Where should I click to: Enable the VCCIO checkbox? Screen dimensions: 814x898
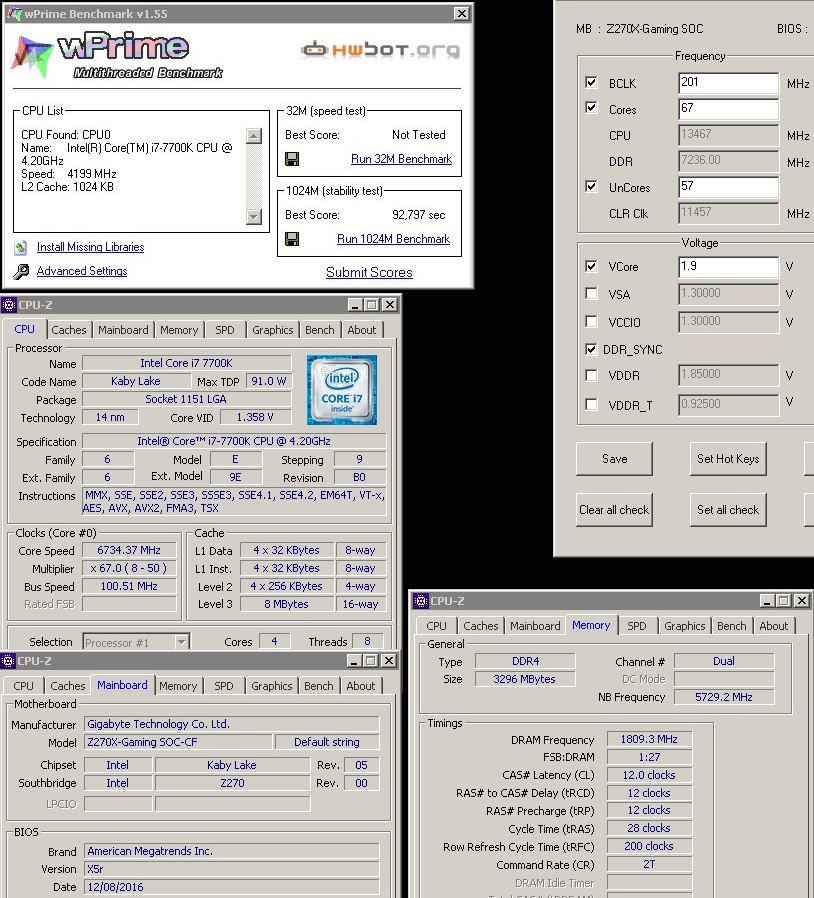(x=592, y=322)
